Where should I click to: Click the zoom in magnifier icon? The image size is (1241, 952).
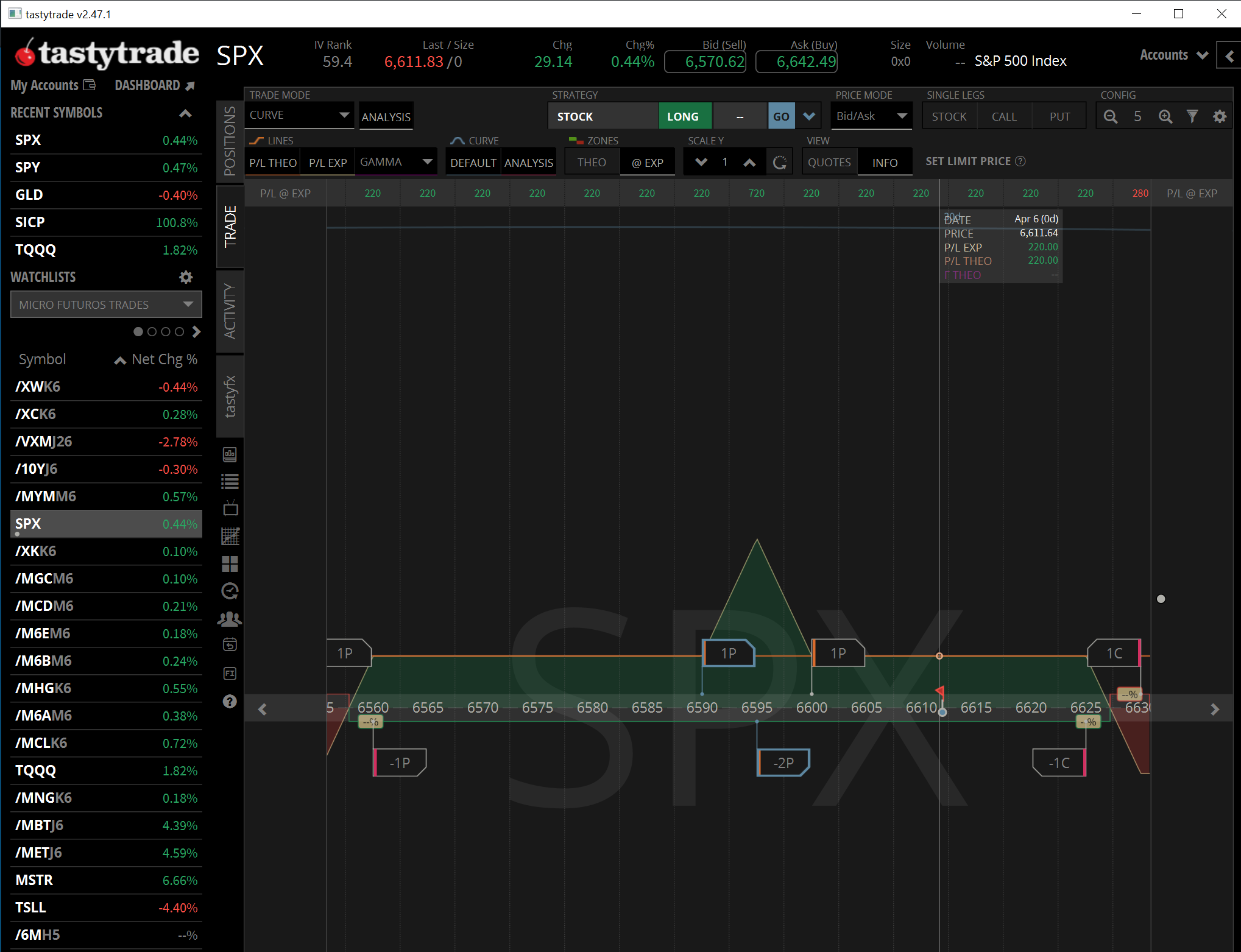coord(1165,116)
